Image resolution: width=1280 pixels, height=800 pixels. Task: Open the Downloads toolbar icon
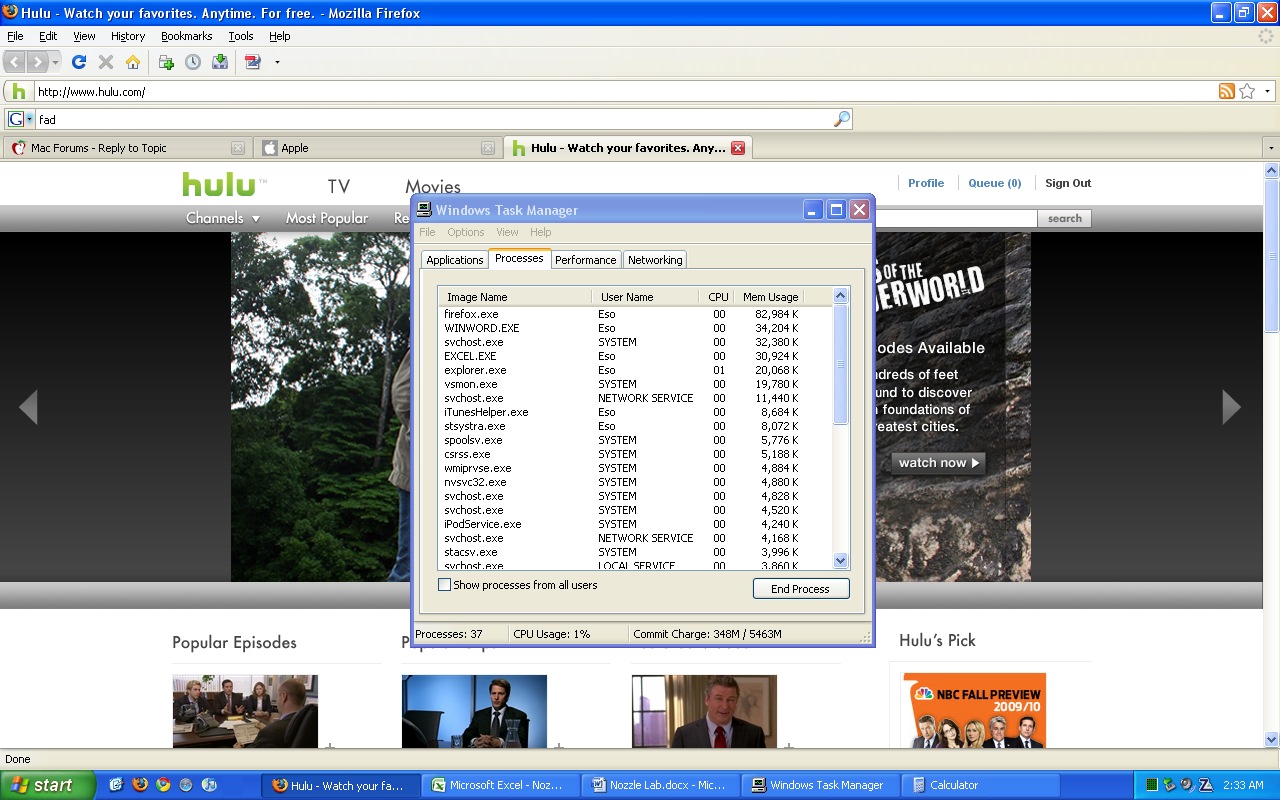coord(220,62)
